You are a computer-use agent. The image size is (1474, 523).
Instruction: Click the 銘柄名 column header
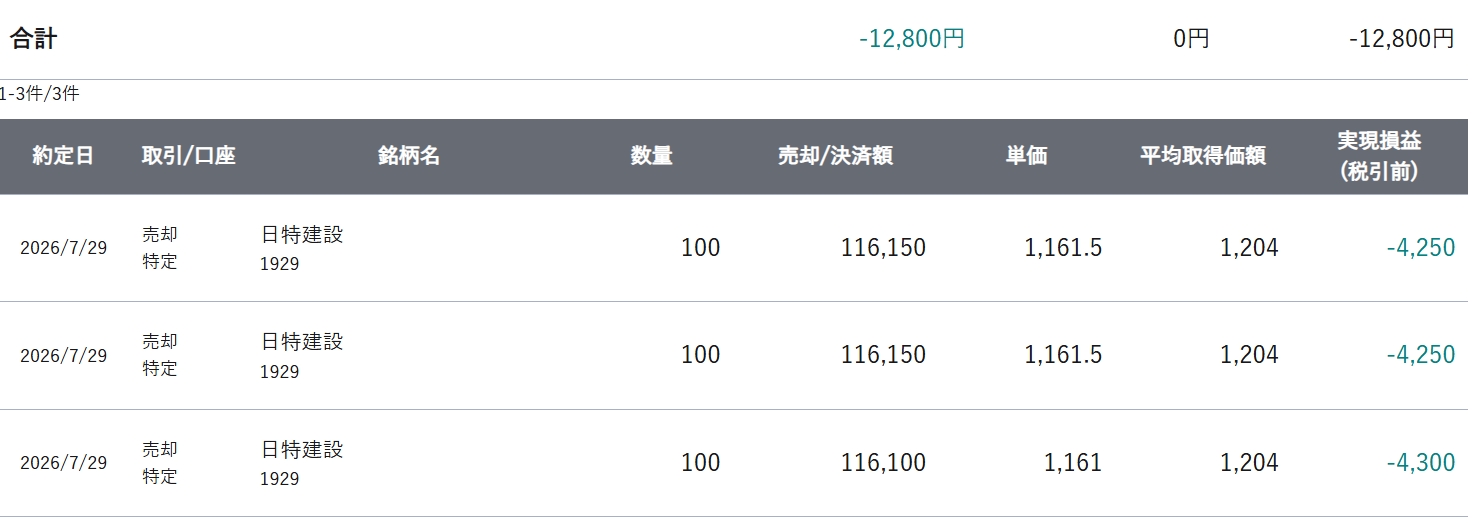(x=409, y=156)
